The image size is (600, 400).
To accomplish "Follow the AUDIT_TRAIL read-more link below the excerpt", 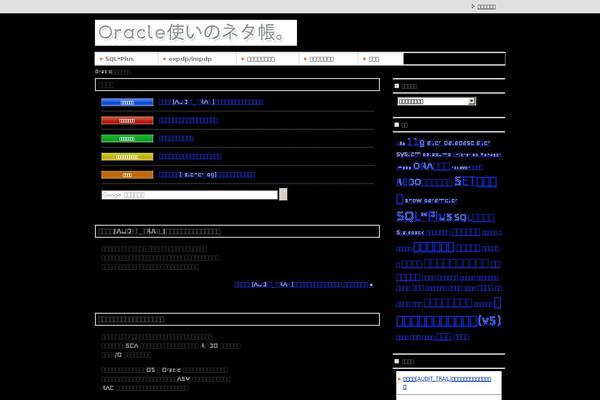I will coord(303,284).
